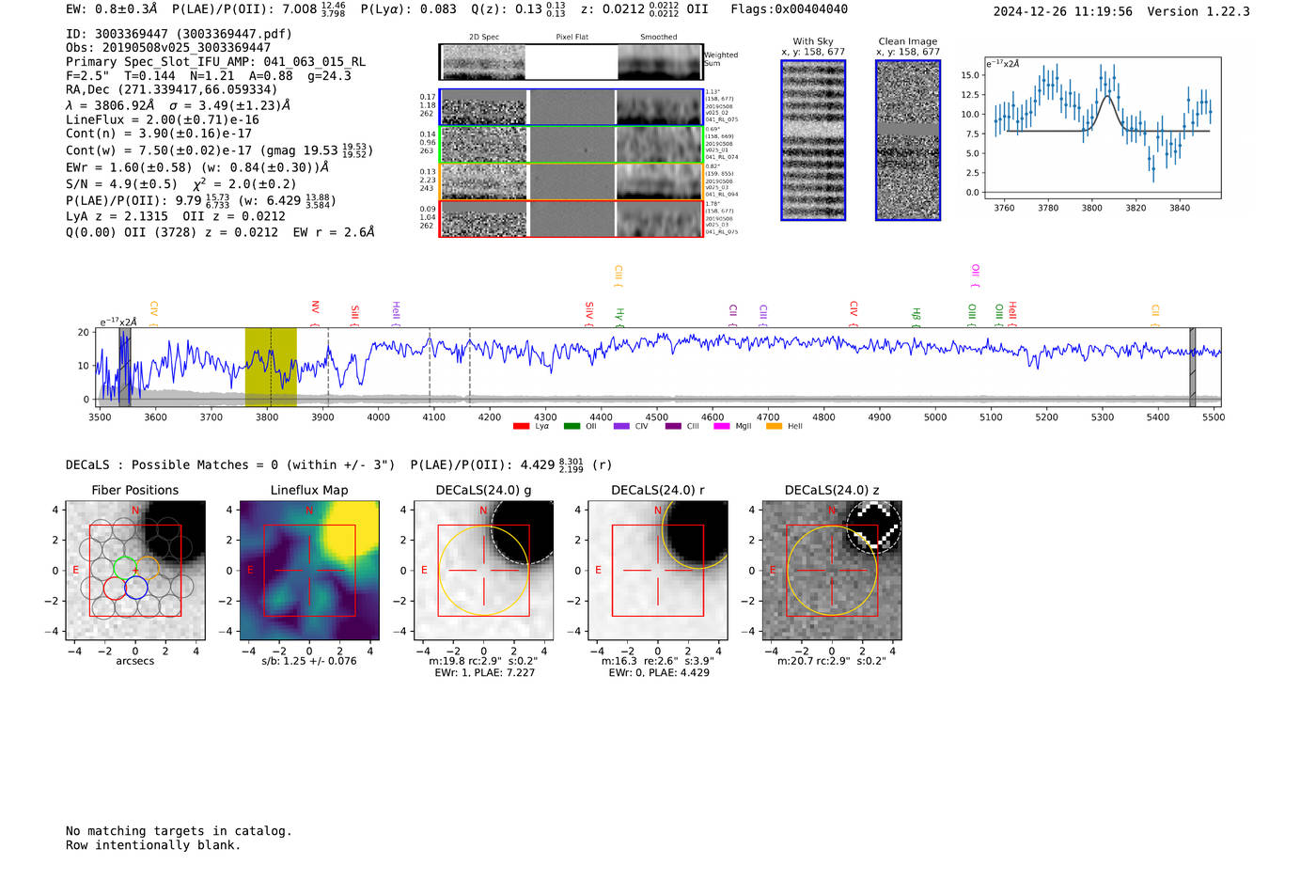The image size is (1316, 896).
Task: Select the Flags:0x00404040 header text
Action: [x=790, y=9]
